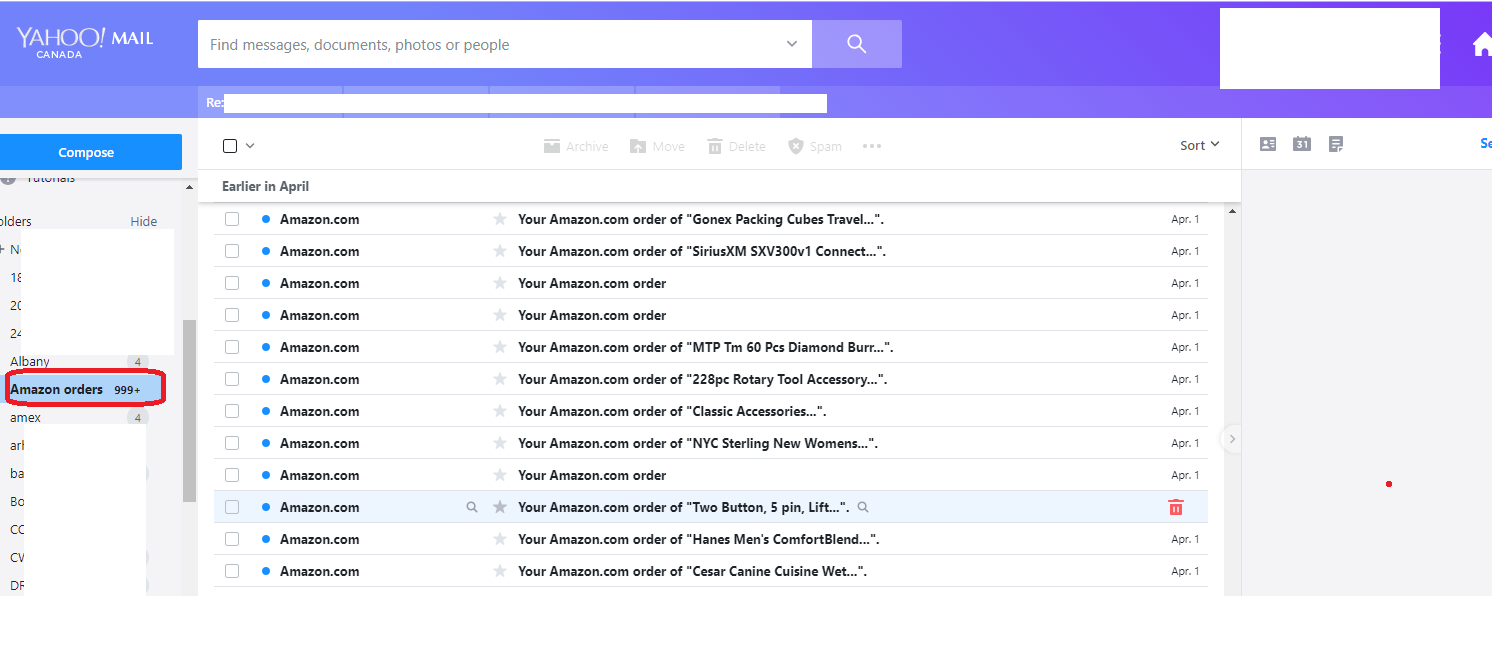Check the Cesar Canine Cuisine checkbox
Image resolution: width=1492 pixels, height=666 pixels.
(232, 571)
